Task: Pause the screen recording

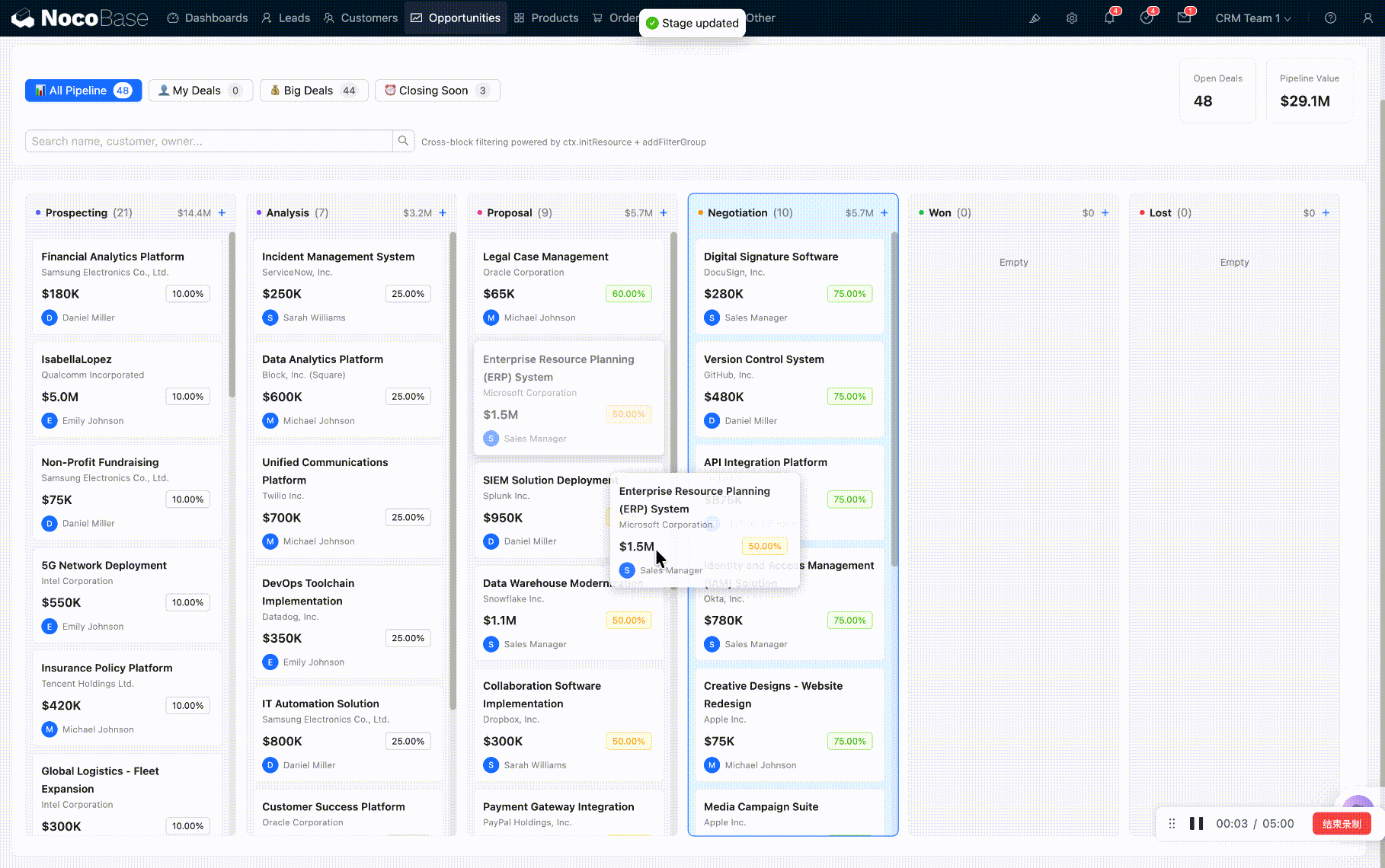Action: (x=1196, y=824)
